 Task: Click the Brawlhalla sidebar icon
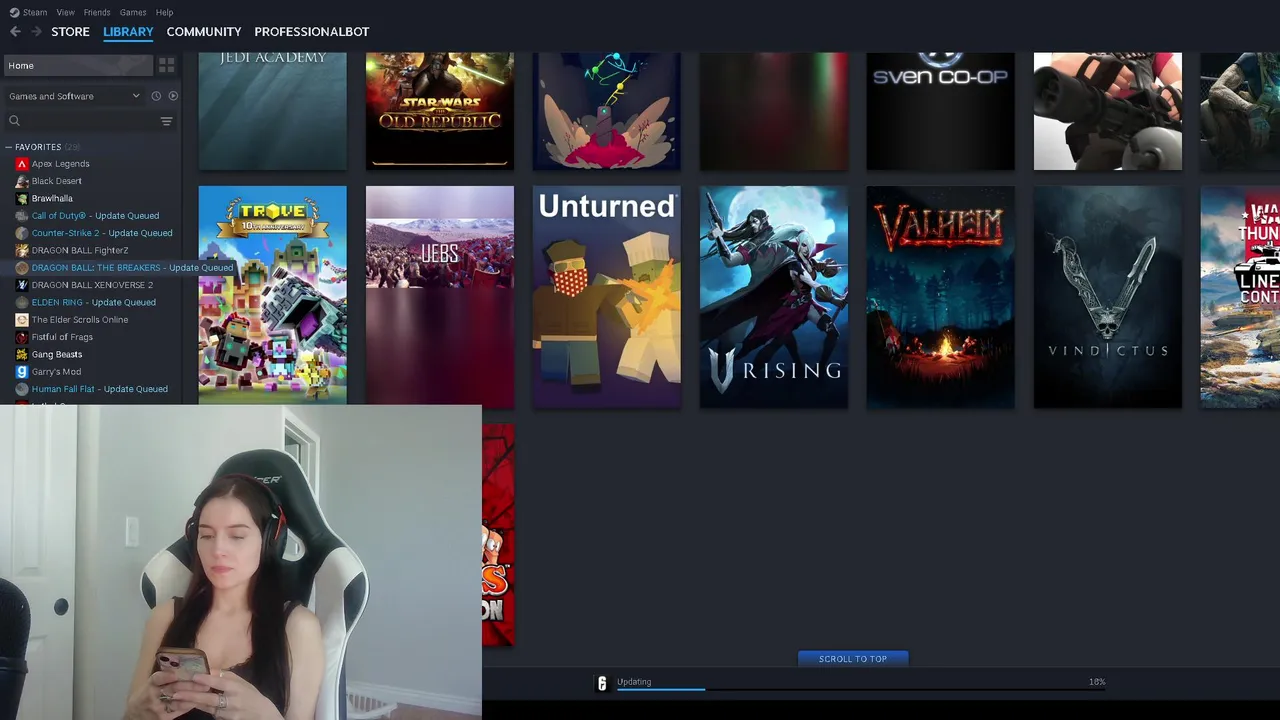(22, 198)
